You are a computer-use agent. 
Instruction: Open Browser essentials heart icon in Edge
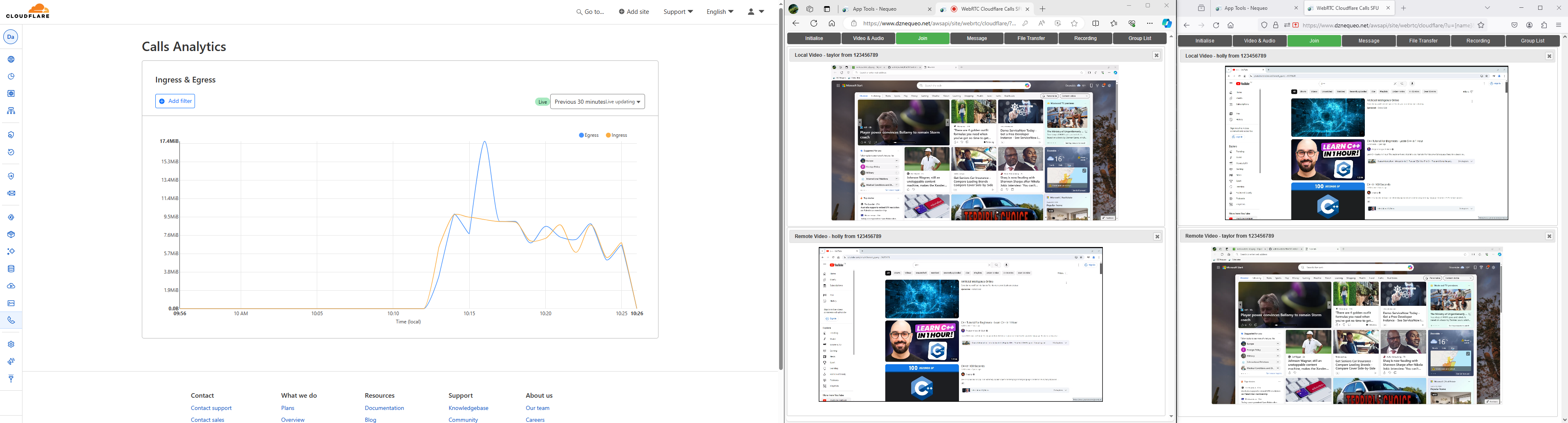(1132, 24)
